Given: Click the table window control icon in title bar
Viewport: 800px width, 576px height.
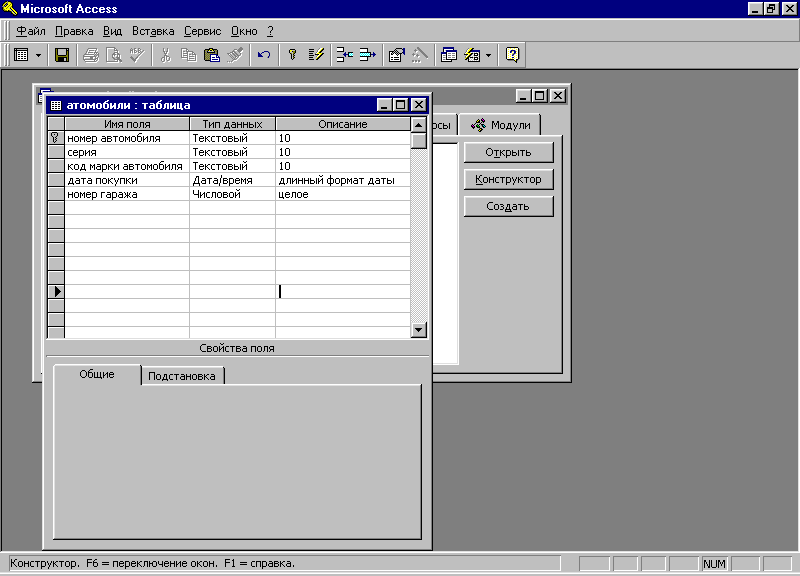Looking at the screenshot, I should coord(56,105).
